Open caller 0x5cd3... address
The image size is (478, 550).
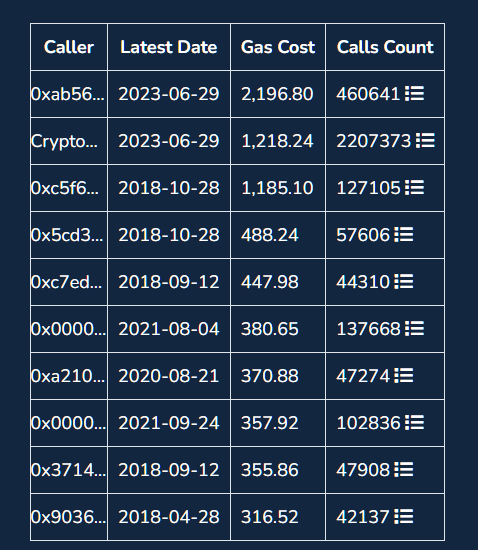[67, 235]
